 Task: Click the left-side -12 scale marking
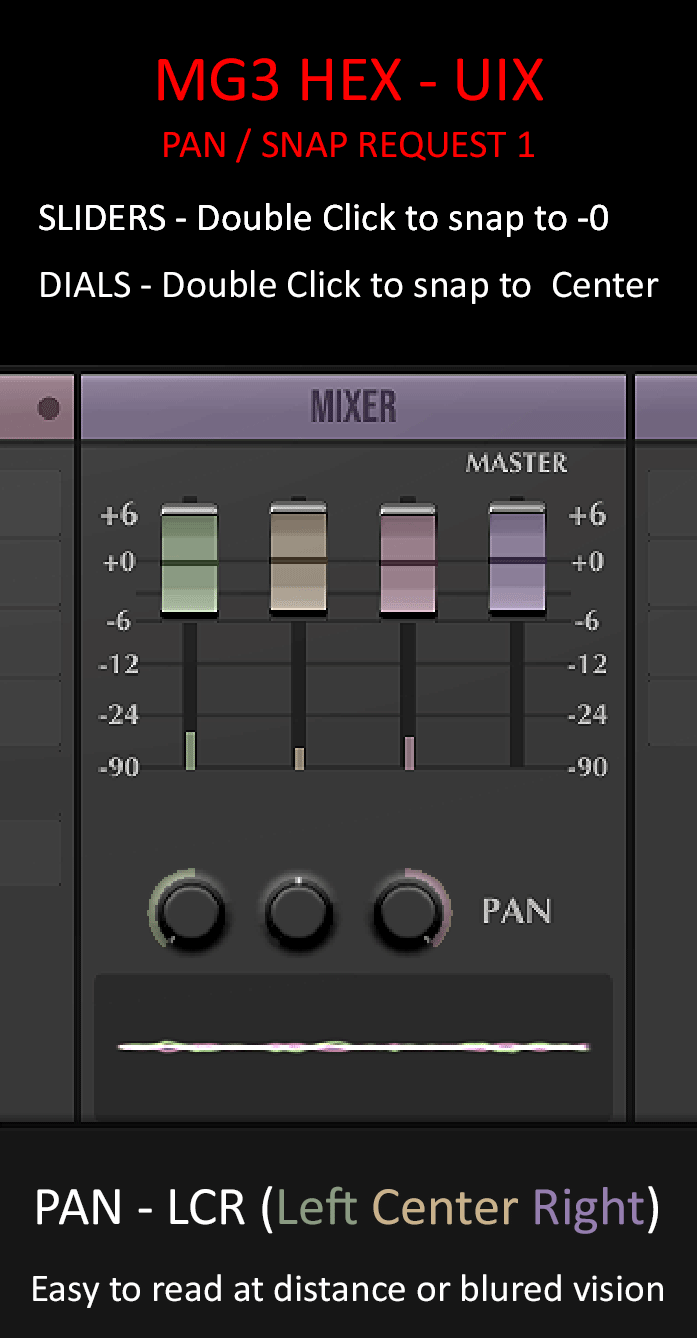coord(118,664)
